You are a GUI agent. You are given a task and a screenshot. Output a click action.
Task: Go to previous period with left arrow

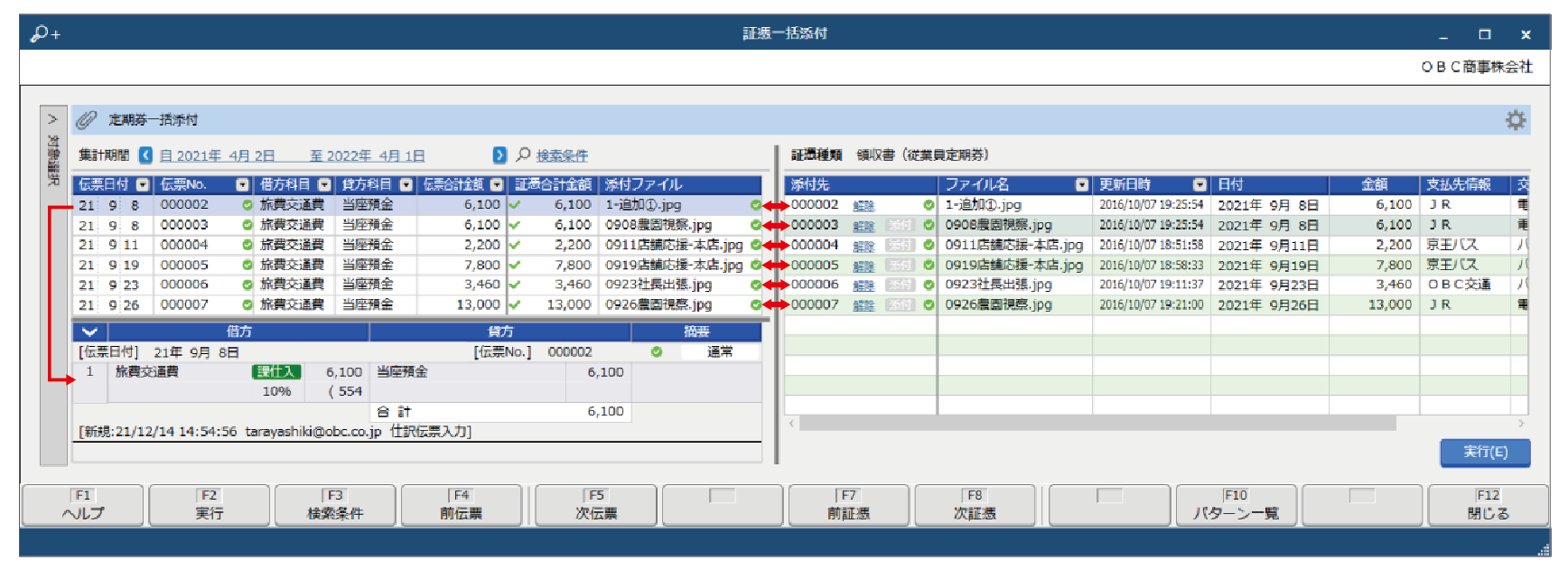click(145, 155)
